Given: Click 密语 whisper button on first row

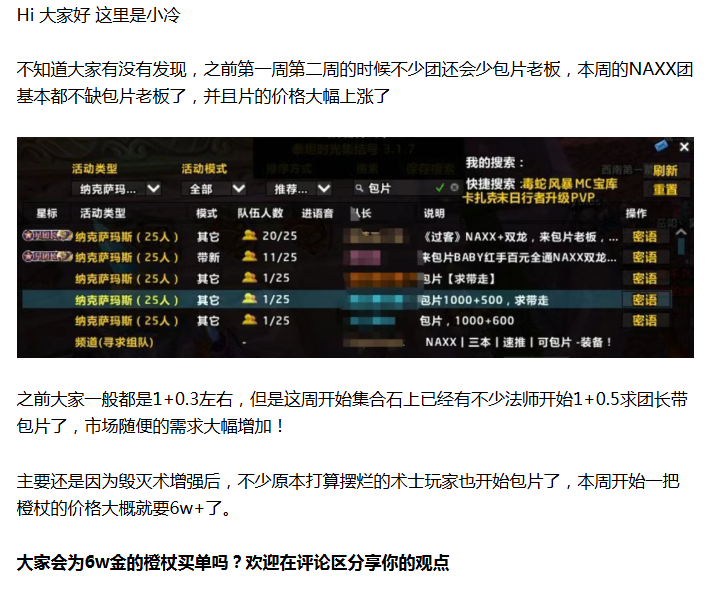Looking at the screenshot, I should (x=645, y=236).
